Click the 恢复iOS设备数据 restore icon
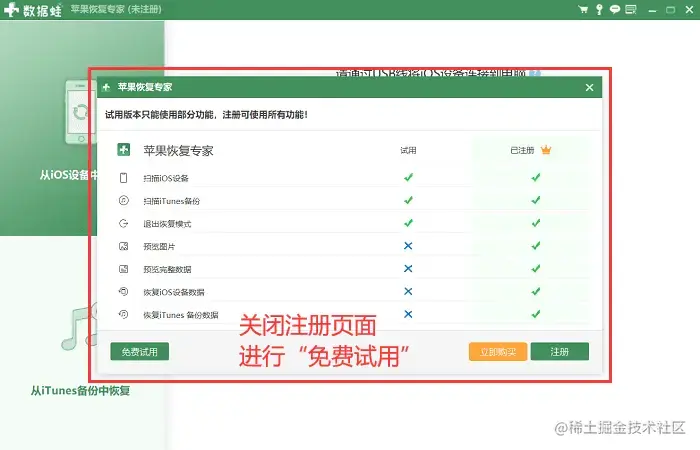Image resolution: width=700 pixels, height=450 pixels. pyautogui.click(x=124, y=292)
